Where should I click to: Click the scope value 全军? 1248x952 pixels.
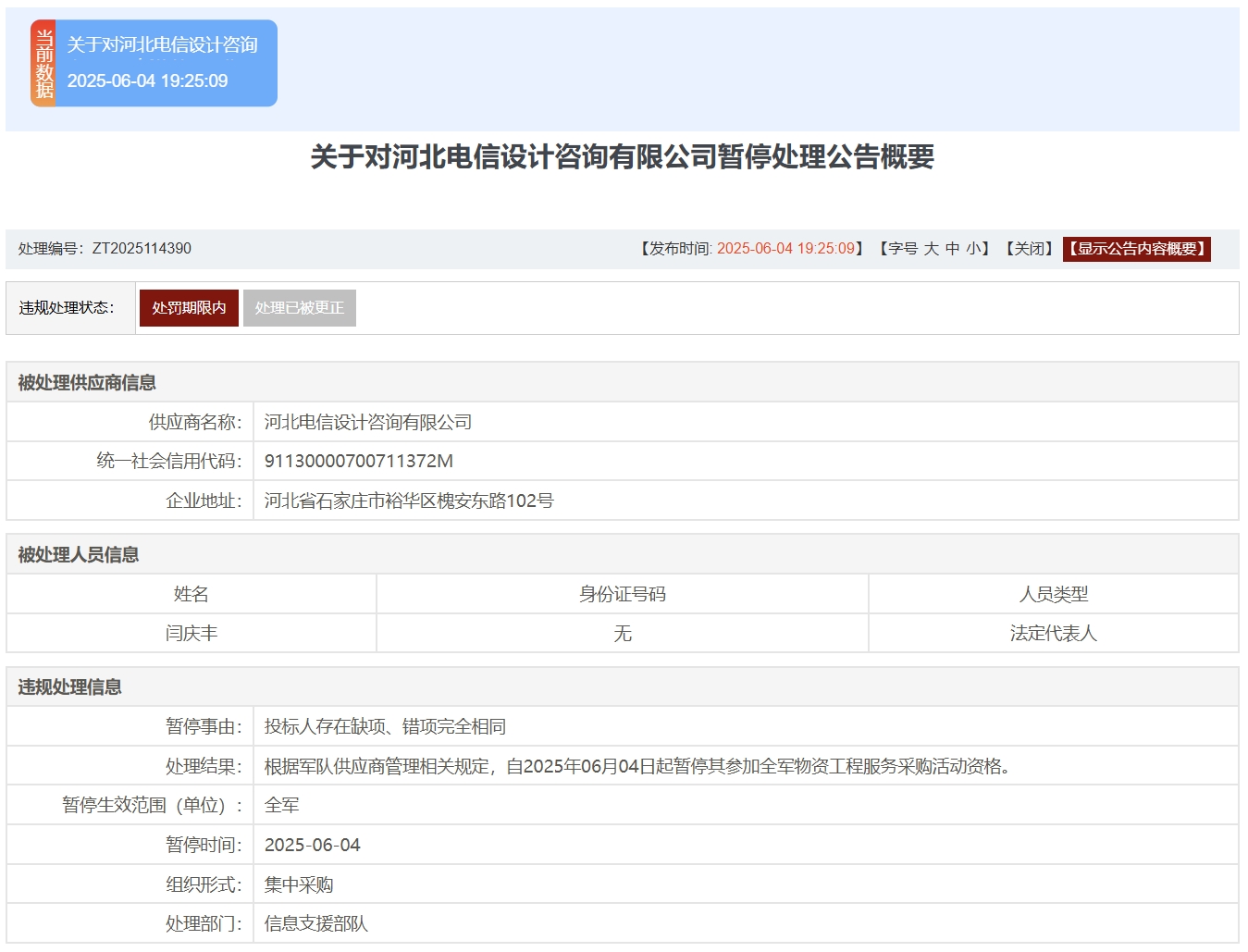(x=282, y=805)
